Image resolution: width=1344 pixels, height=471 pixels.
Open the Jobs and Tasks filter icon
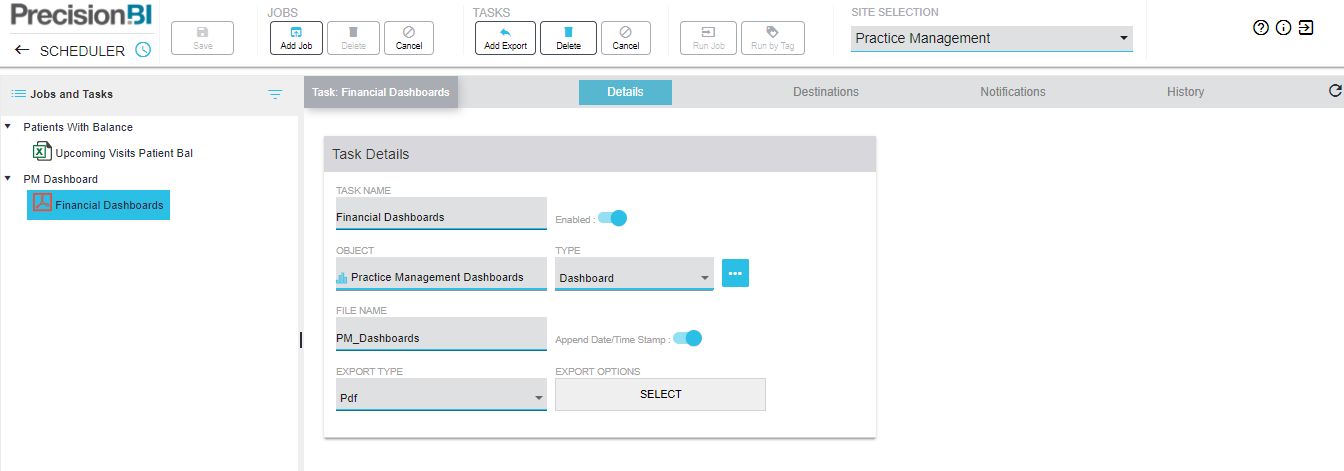coord(275,94)
